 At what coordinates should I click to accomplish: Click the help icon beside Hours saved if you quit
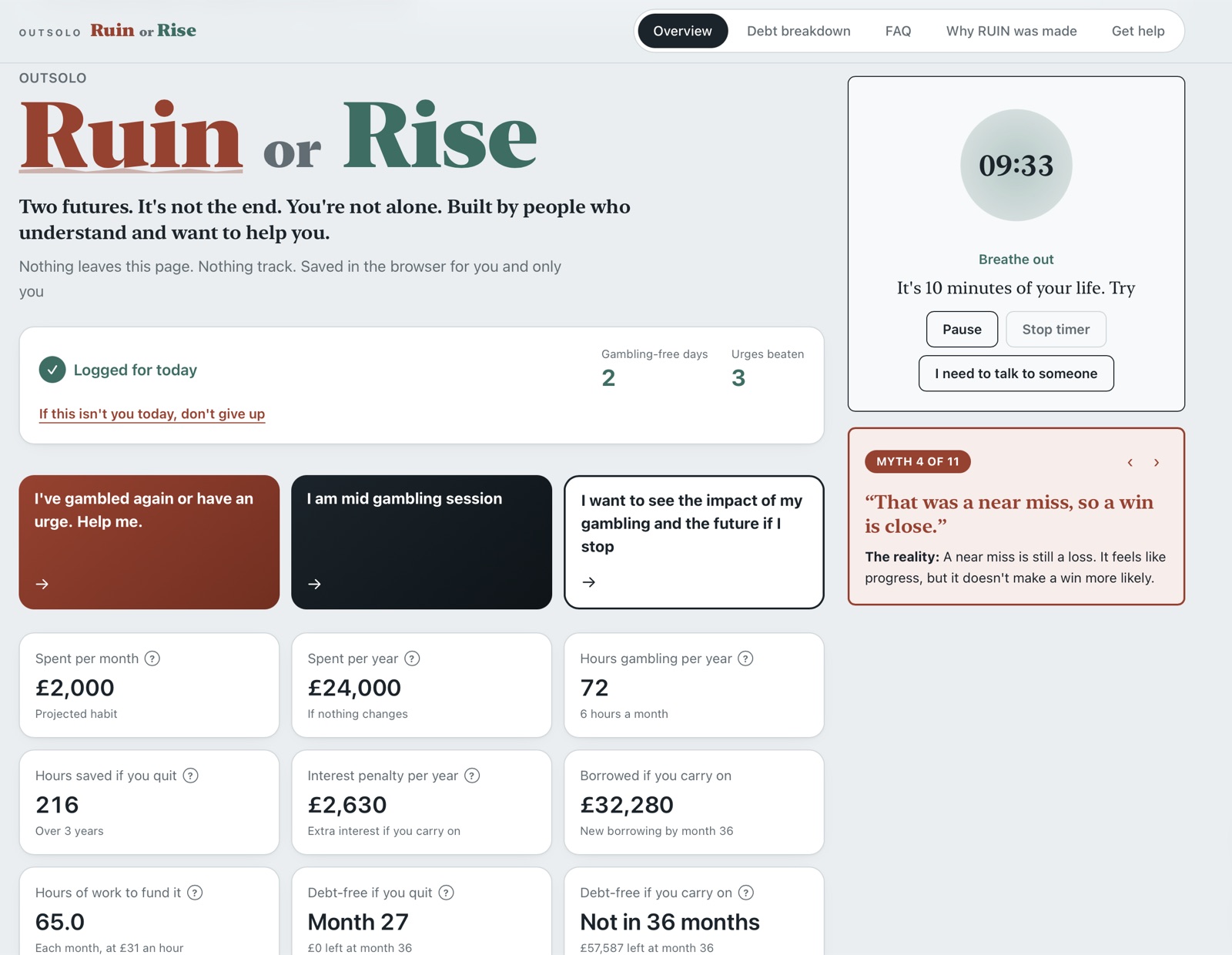pyautogui.click(x=191, y=776)
